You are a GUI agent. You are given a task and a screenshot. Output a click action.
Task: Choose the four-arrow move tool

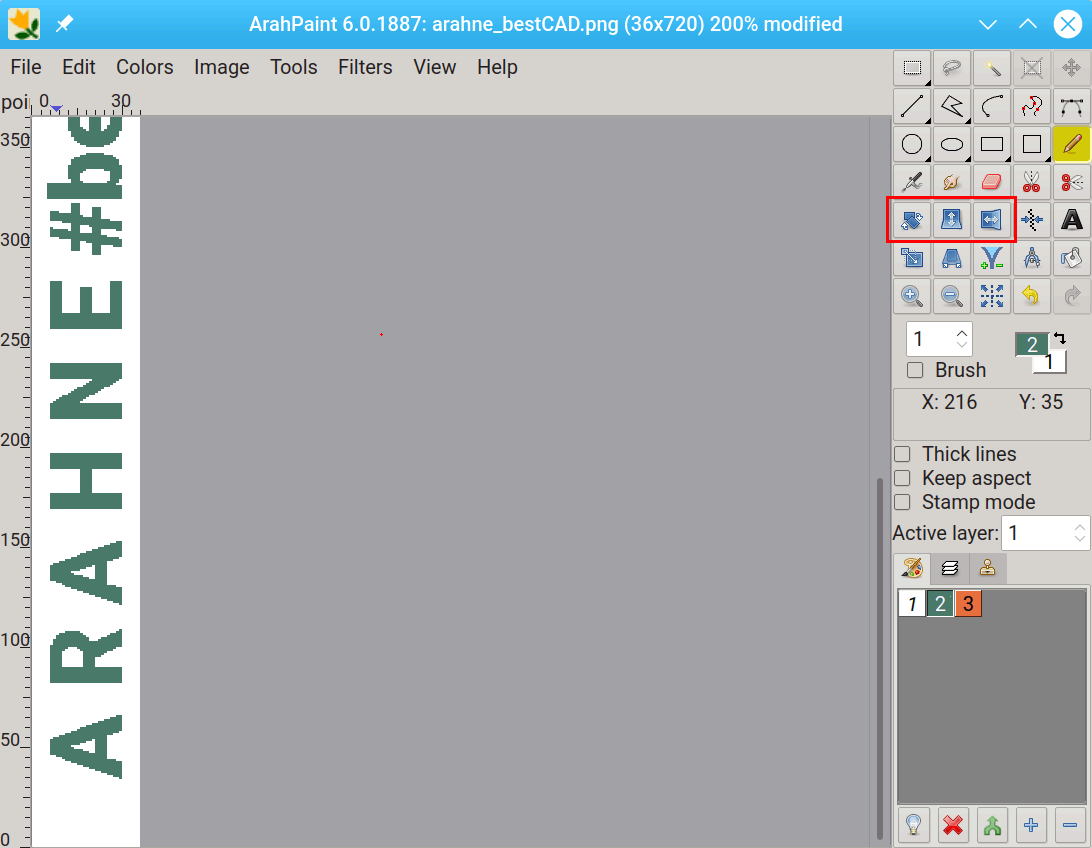coord(1071,68)
